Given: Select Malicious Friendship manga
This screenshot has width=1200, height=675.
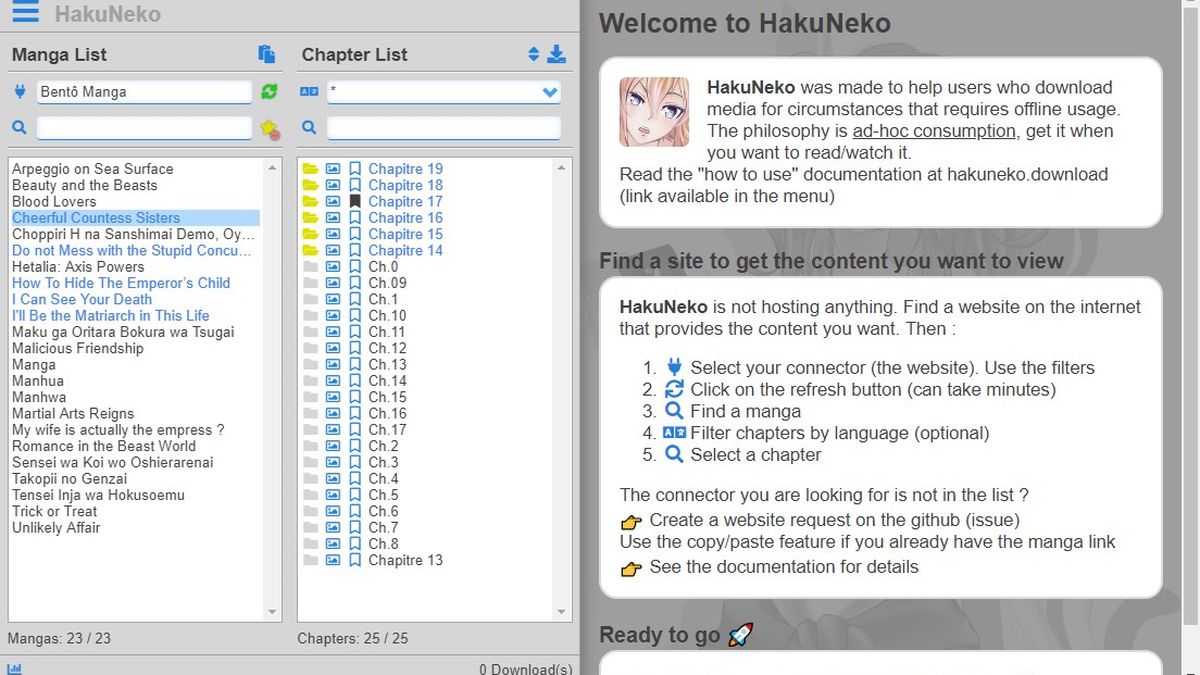Looking at the screenshot, I should 78,348.
